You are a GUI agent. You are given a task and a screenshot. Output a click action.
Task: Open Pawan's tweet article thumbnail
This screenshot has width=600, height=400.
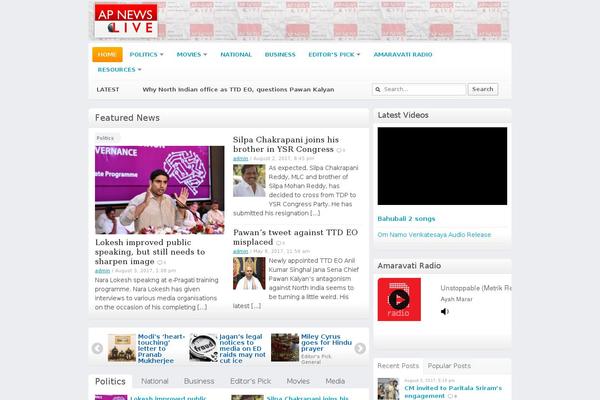[249, 273]
